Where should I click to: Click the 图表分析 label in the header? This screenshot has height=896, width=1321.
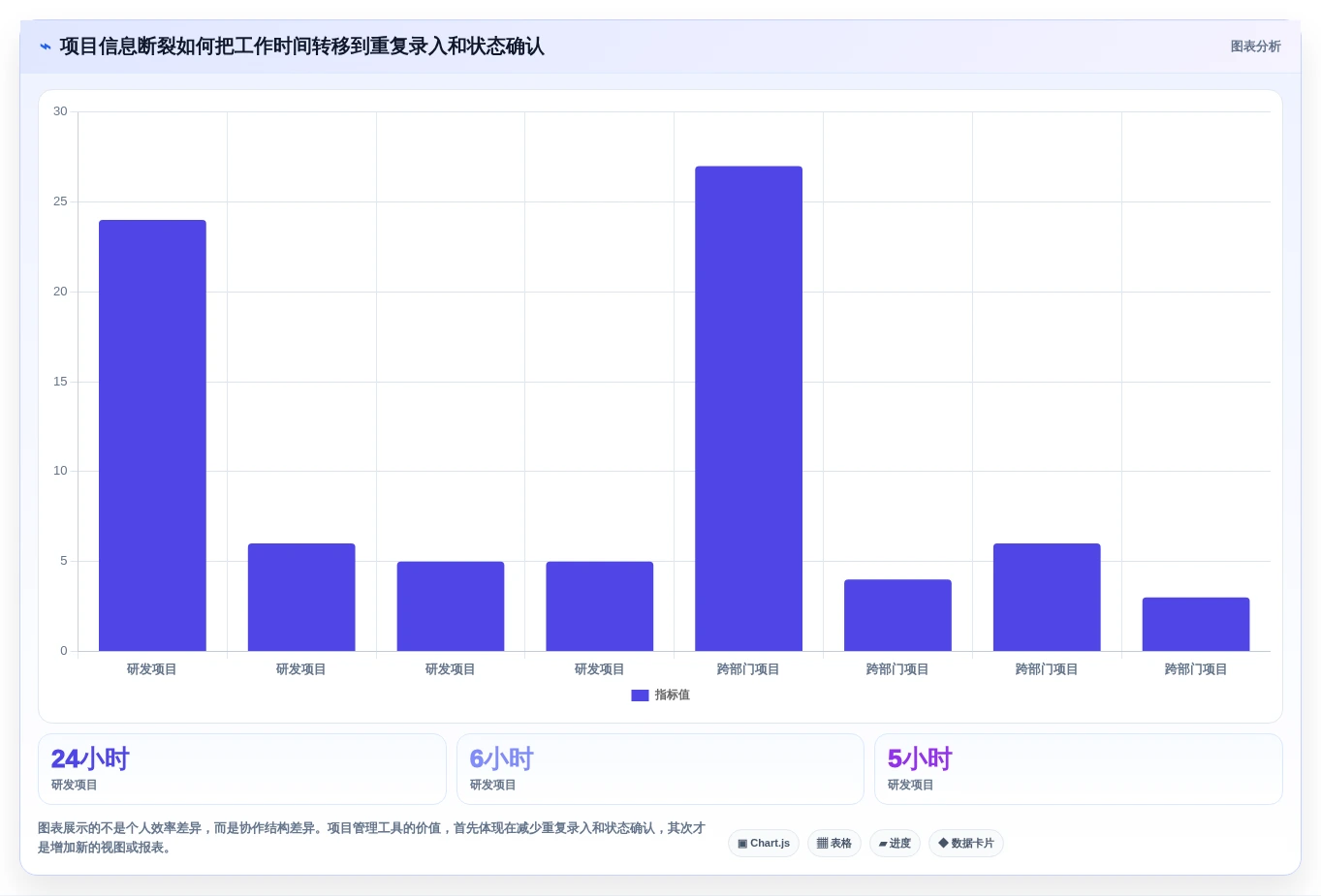(1255, 46)
